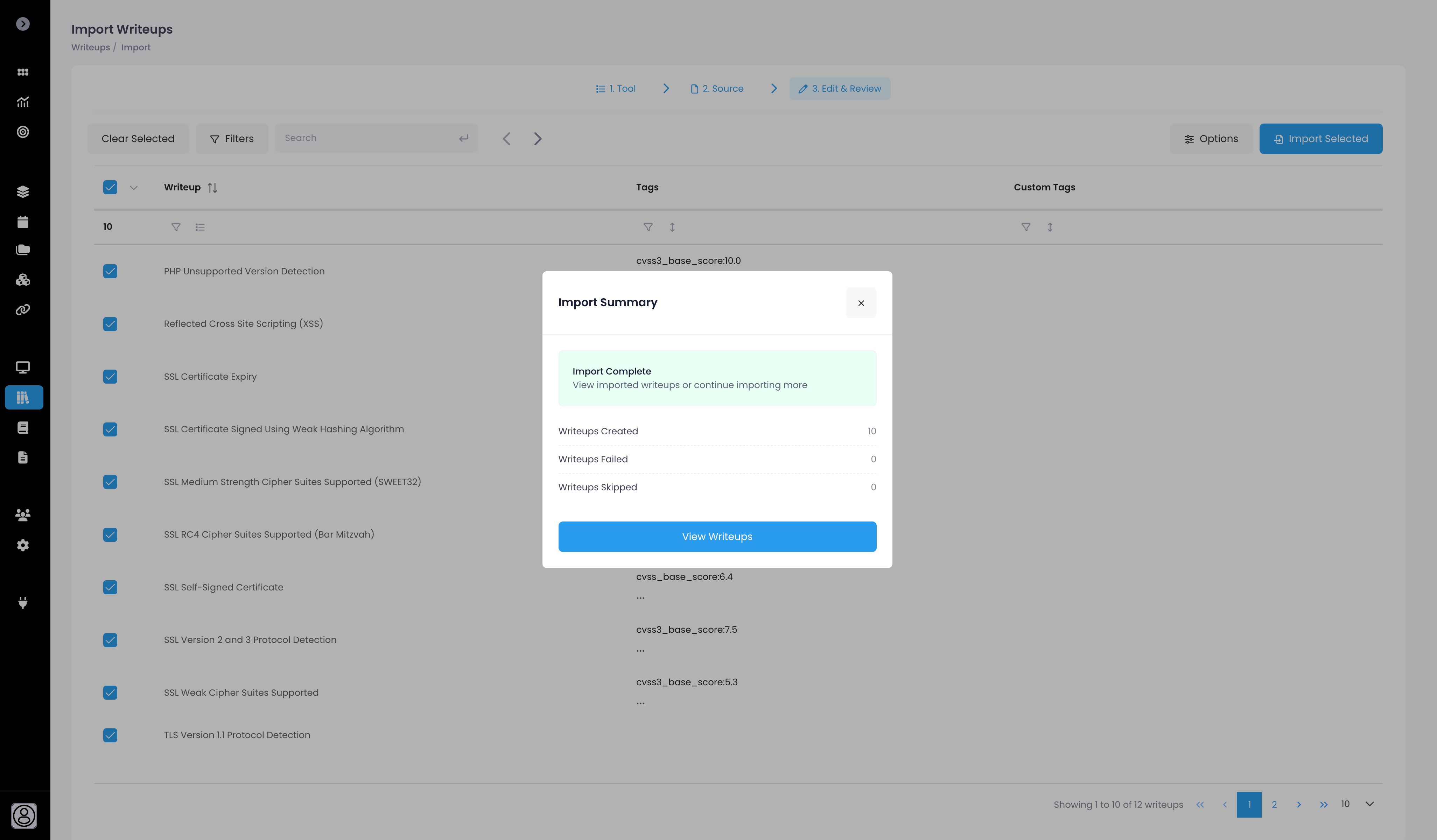This screenshot has width=1437, height=840.
Task: Open the analytics chart icon in sidebar
Action: (23, 102)
